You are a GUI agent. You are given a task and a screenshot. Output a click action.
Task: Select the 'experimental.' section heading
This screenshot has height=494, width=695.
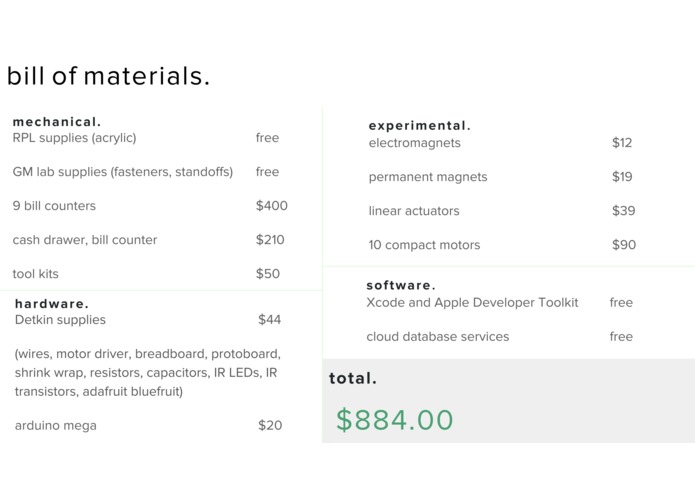[419, 126]
